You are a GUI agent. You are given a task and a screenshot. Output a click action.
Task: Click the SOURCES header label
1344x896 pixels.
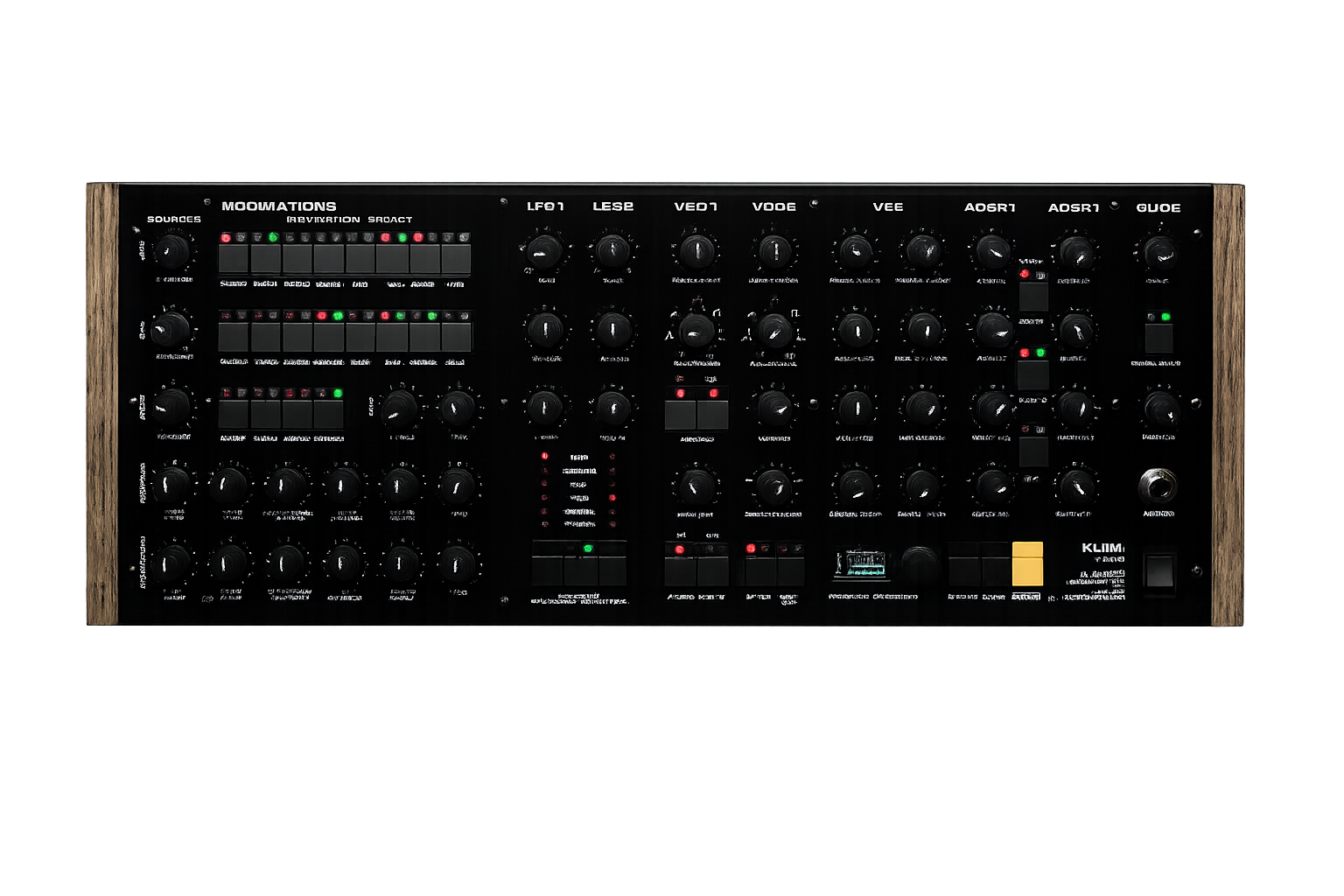(x=174, y=220)
